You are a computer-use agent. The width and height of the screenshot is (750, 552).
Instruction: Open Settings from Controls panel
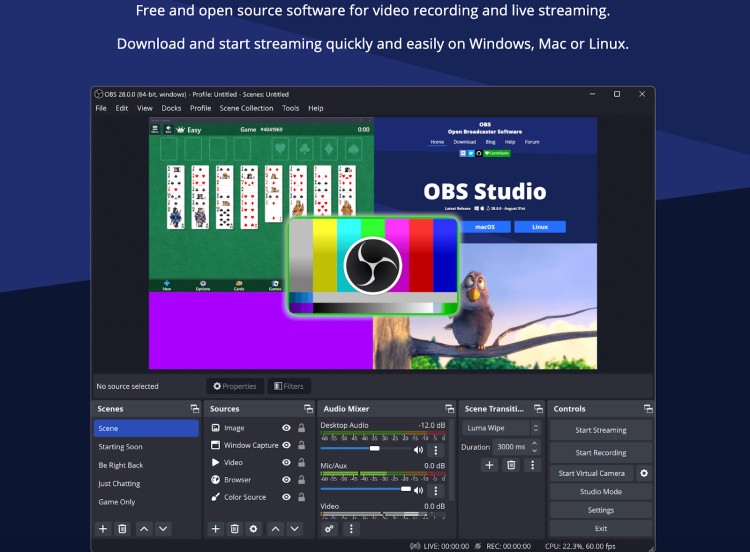pyautogui.click(x=601, y=510)
